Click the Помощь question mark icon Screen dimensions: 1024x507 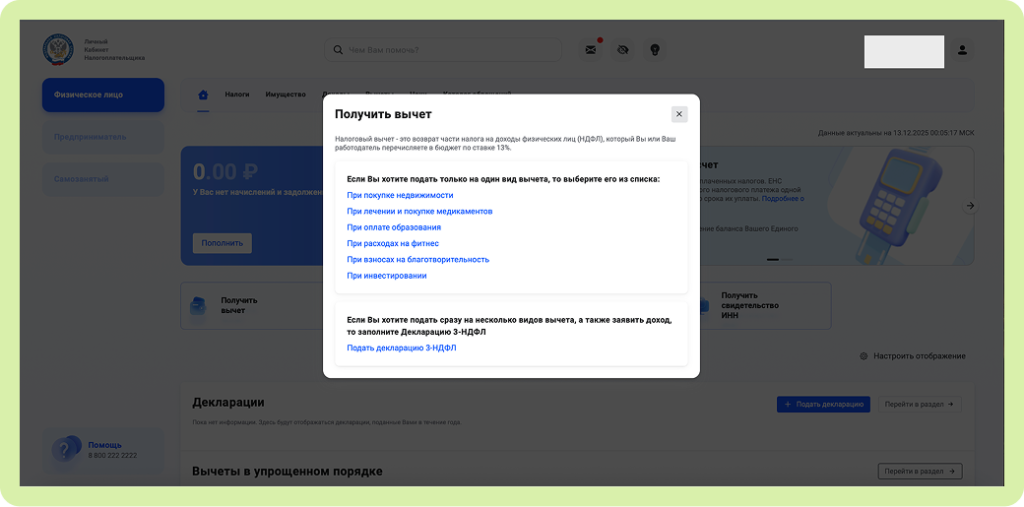click(66, 450)
